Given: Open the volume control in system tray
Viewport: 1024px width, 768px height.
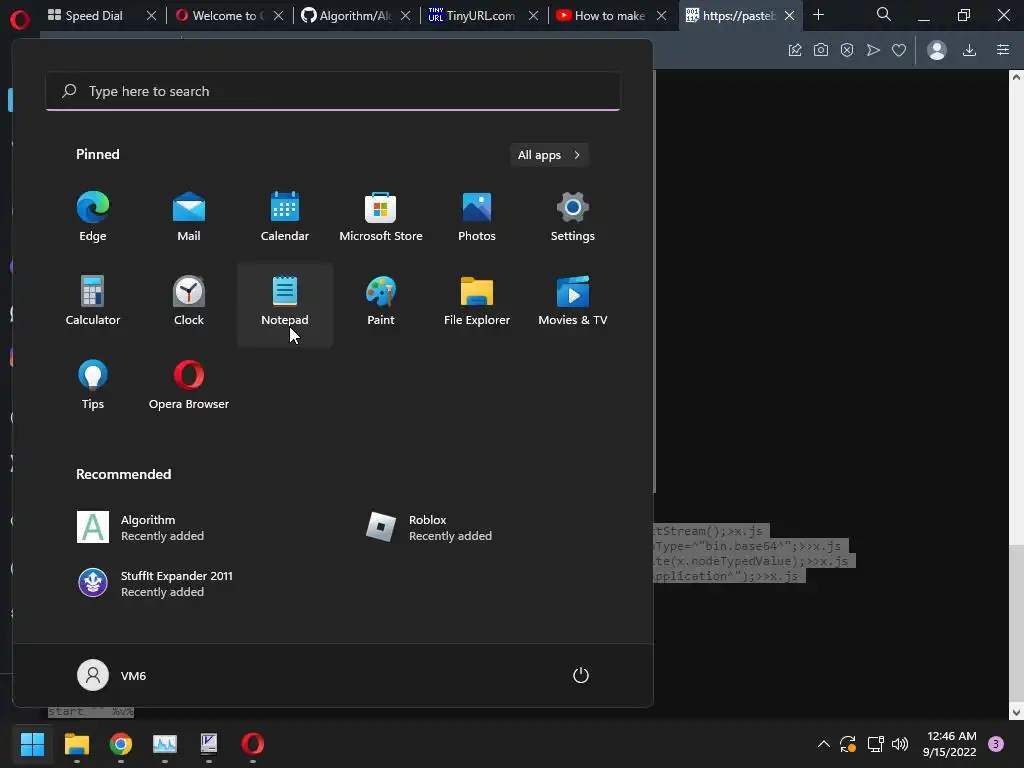Looking at the screenshot, I should point(900,744).
